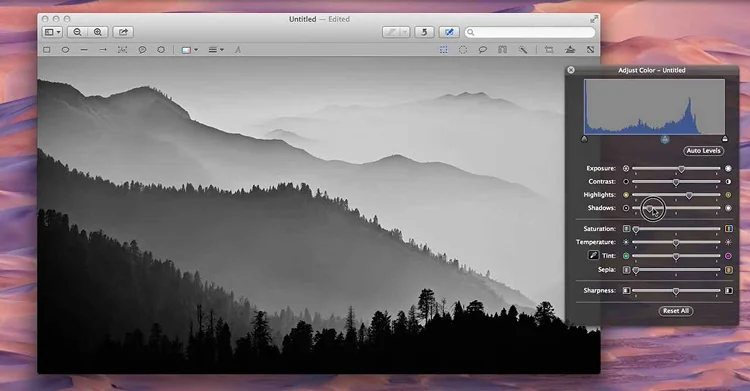
Task: Rotate the image with the rotate button
Action: 424,32
